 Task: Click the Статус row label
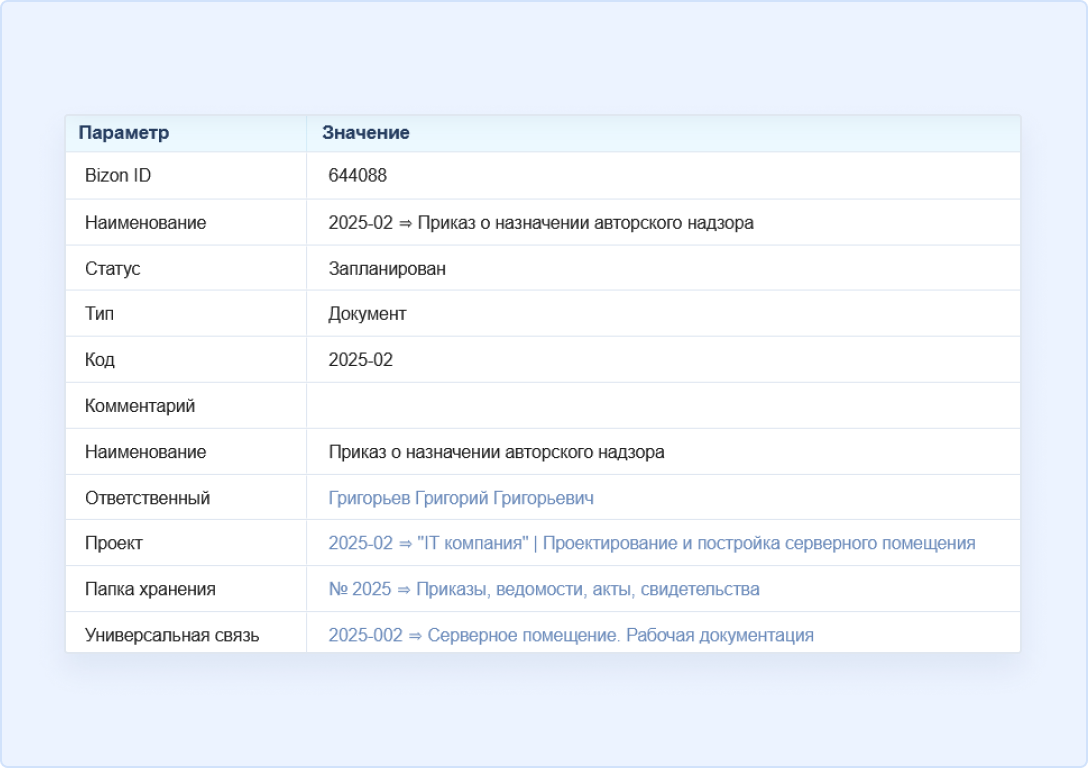112,269
